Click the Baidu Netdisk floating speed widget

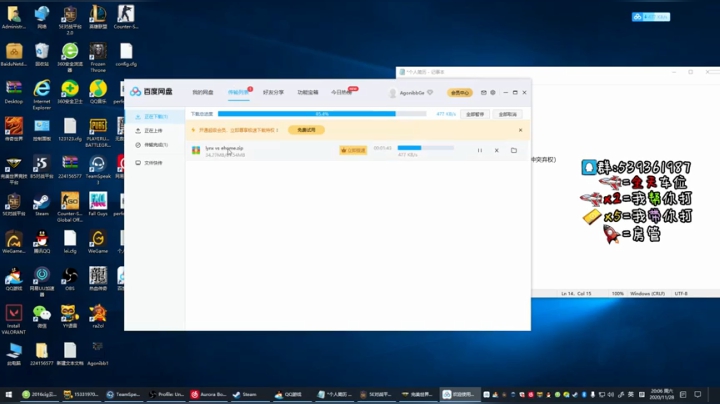coord(651,17)
